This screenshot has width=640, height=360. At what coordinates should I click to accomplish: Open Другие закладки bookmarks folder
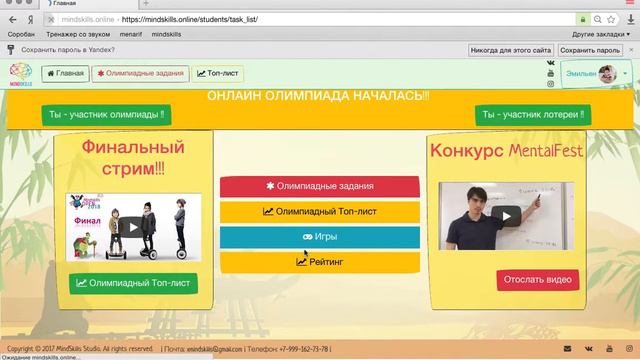pyautogui.click(x=601, y=34)
